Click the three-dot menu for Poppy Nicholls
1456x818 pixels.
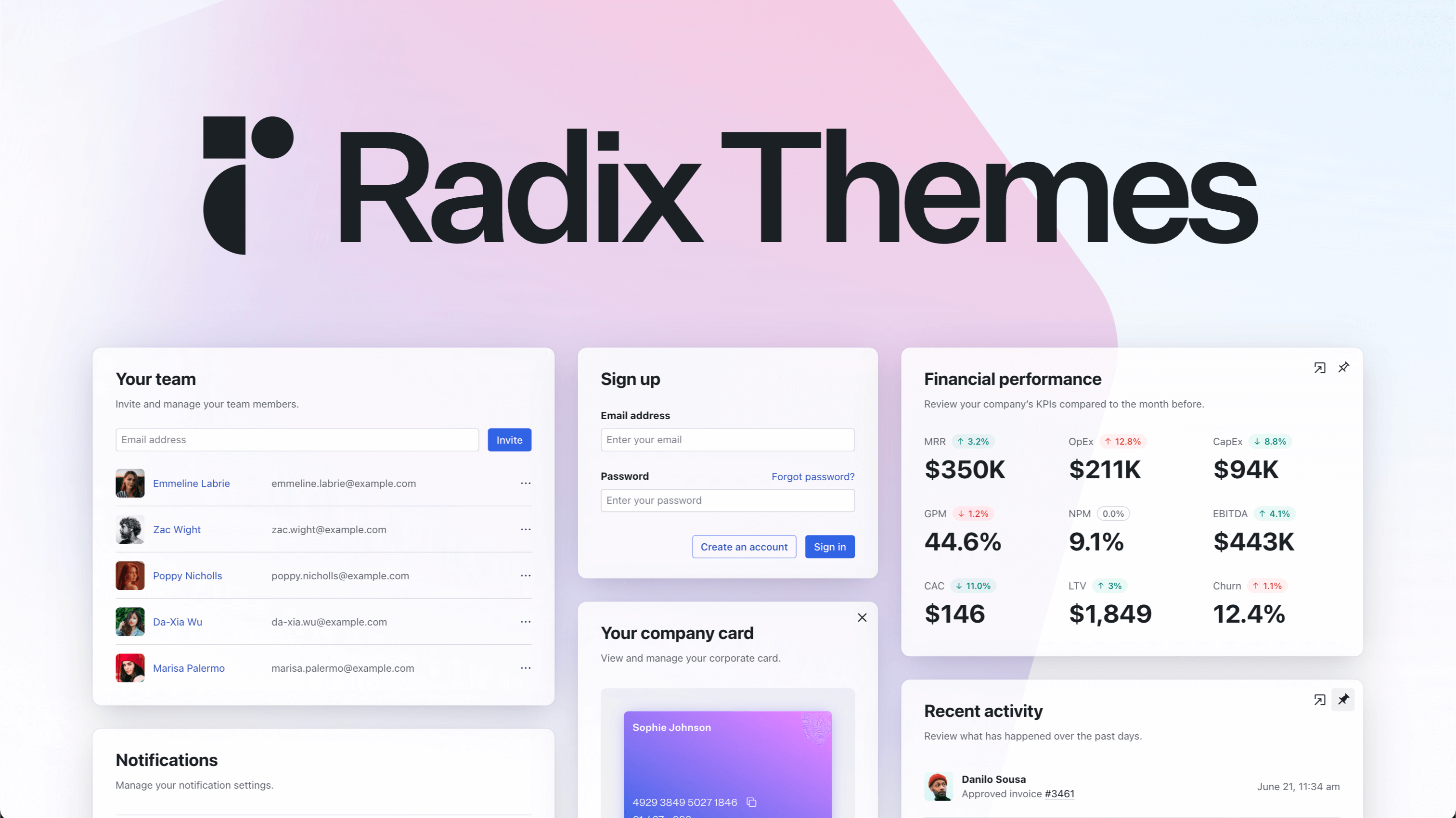525,575
